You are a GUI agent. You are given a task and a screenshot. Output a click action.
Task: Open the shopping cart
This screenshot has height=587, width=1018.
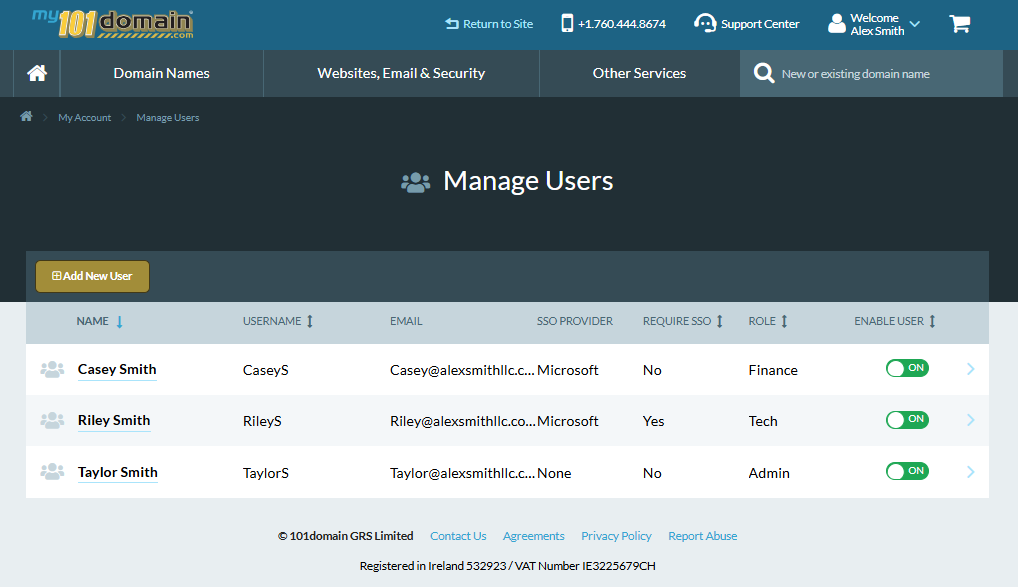click(x=959, y=23)
